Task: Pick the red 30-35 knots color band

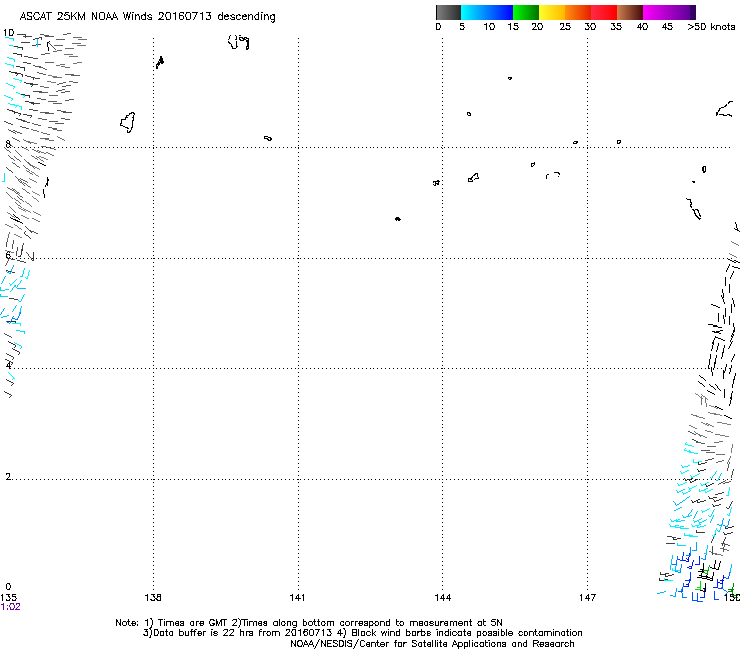Action: 604,12
